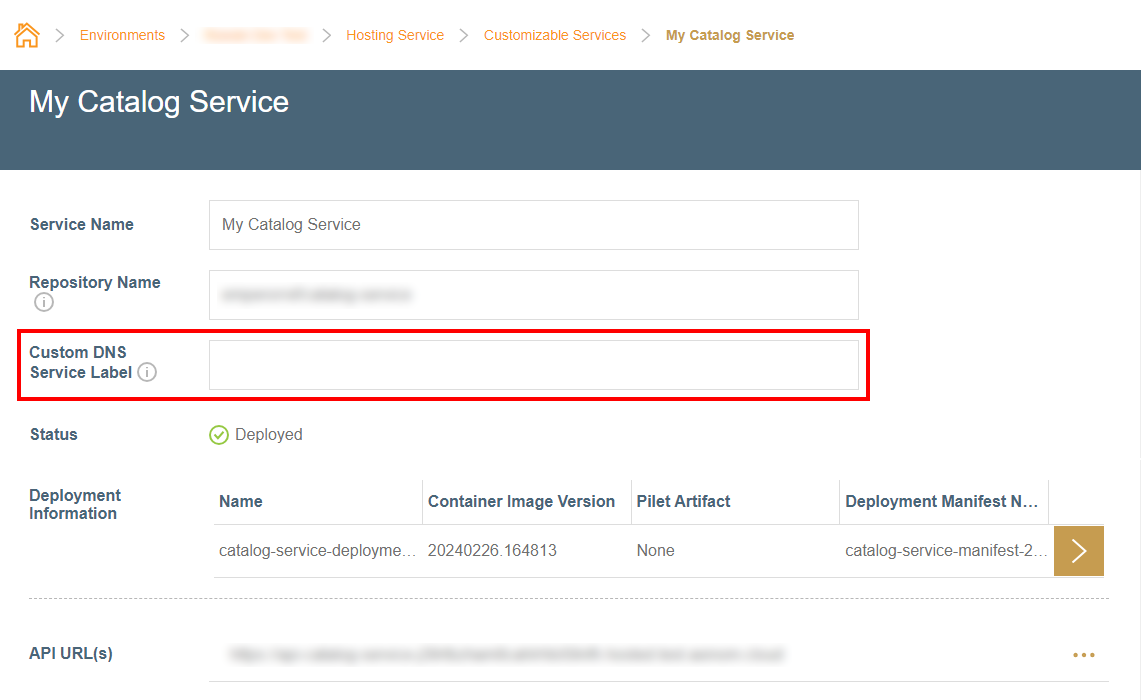
Task: Navigate to the Hosting Service breadcrumb
Action: [x=395, y=36]
